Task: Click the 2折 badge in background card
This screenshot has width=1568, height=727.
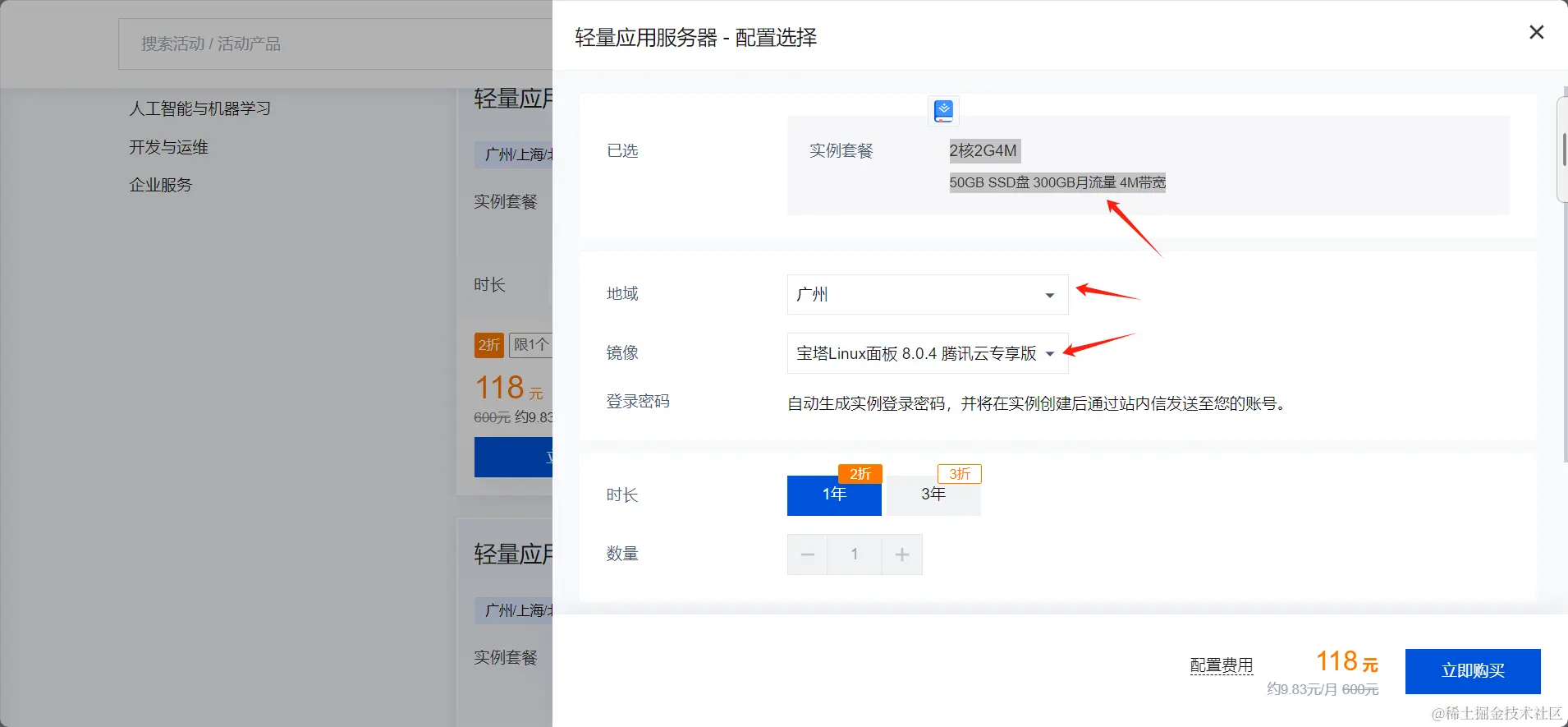Action: [x=489, y=345]
